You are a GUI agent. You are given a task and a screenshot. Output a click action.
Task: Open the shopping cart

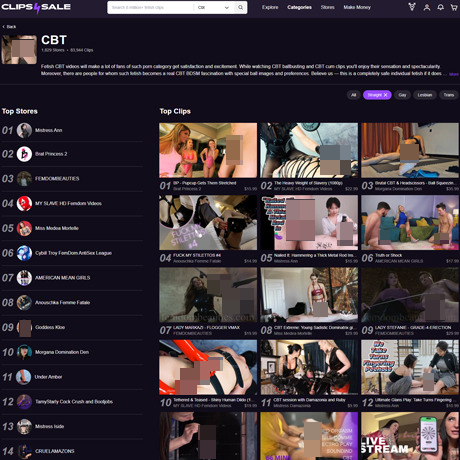(x=454, y=7)
